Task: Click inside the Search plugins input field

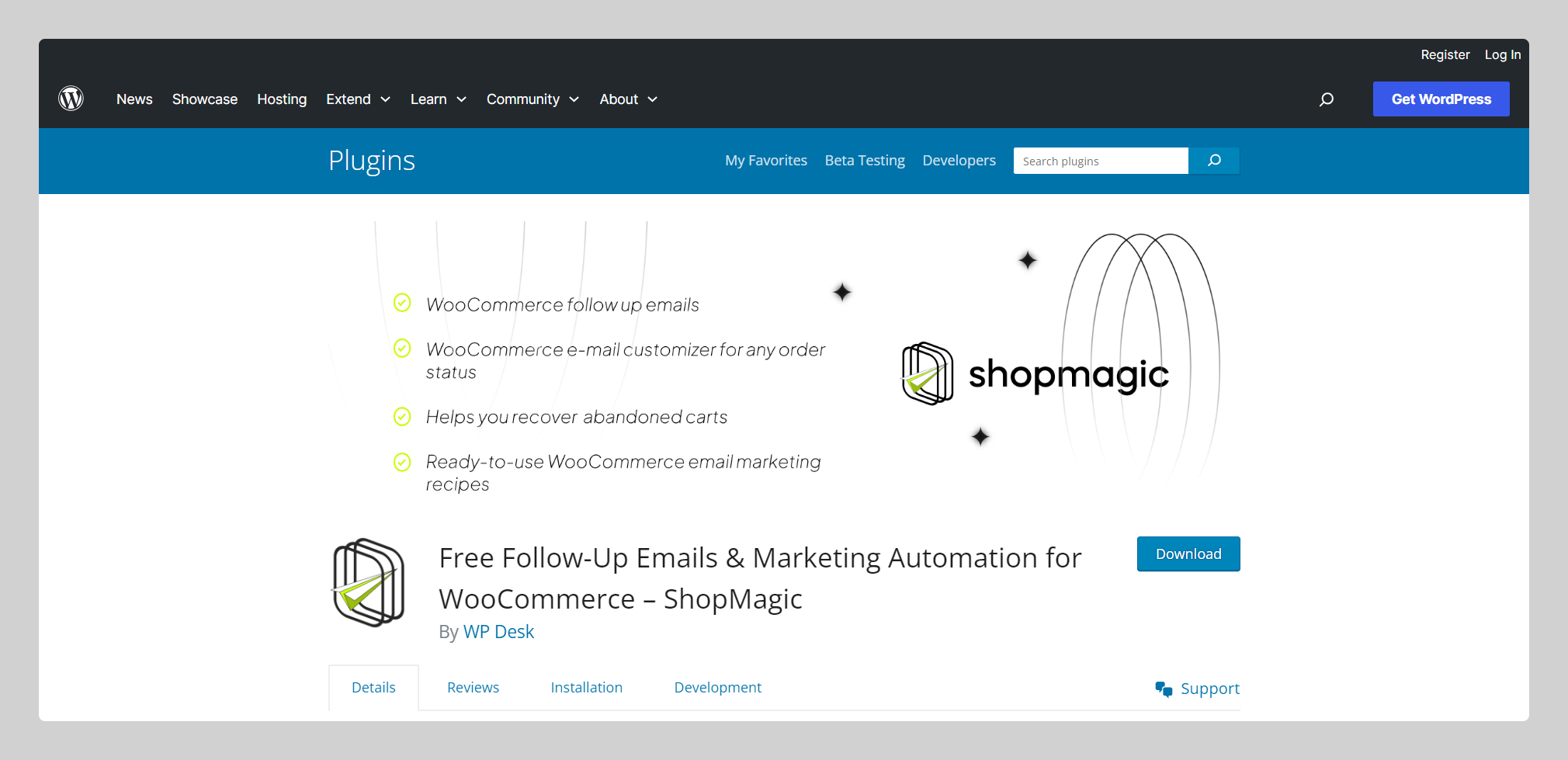Action: [1100, 161]
